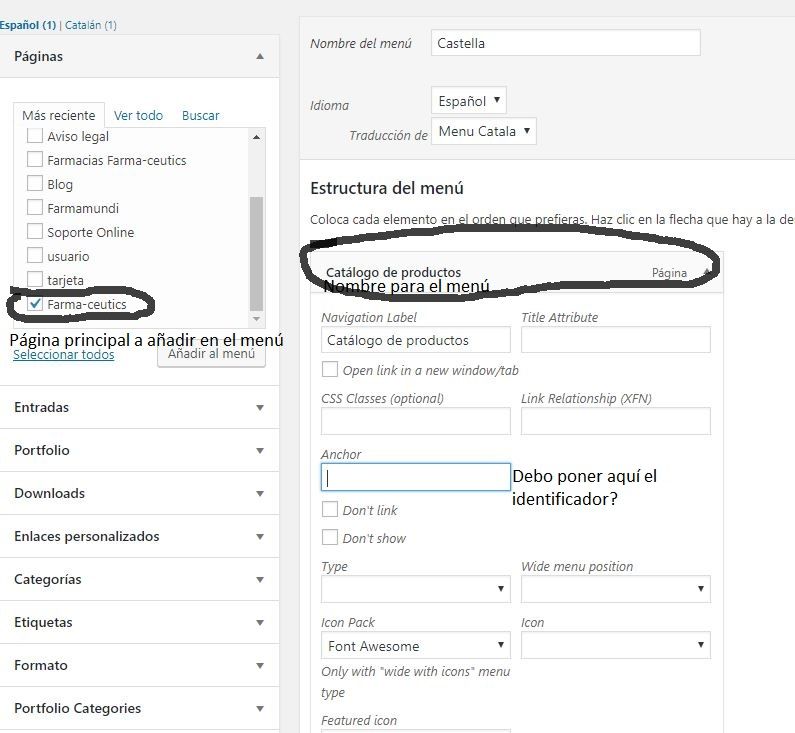The image size is (795, 733).
Task: Open the Traducción de Menu Catala dropdown
Action: coord(483,131)
